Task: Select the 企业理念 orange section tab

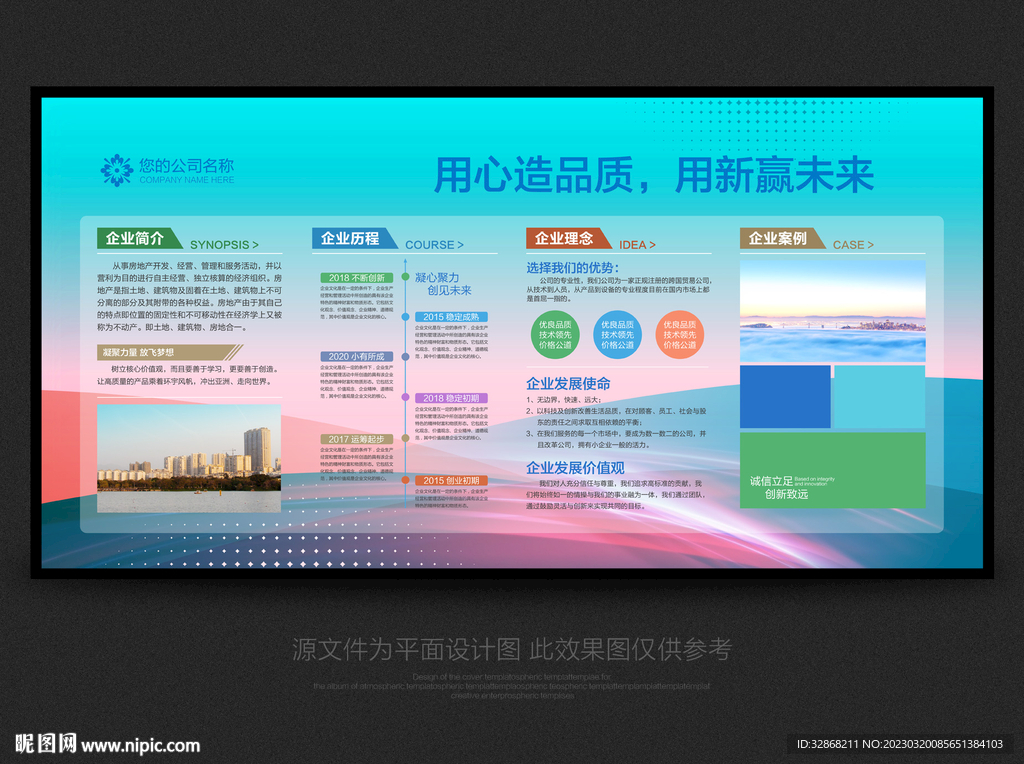Action: 568,238
